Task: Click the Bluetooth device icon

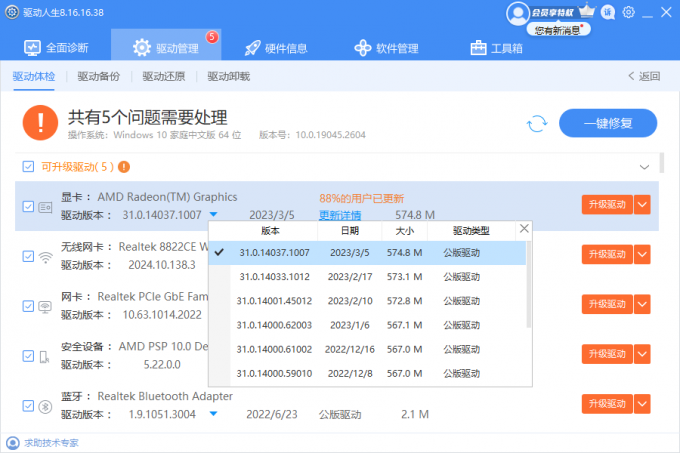Action: (45, 407)
